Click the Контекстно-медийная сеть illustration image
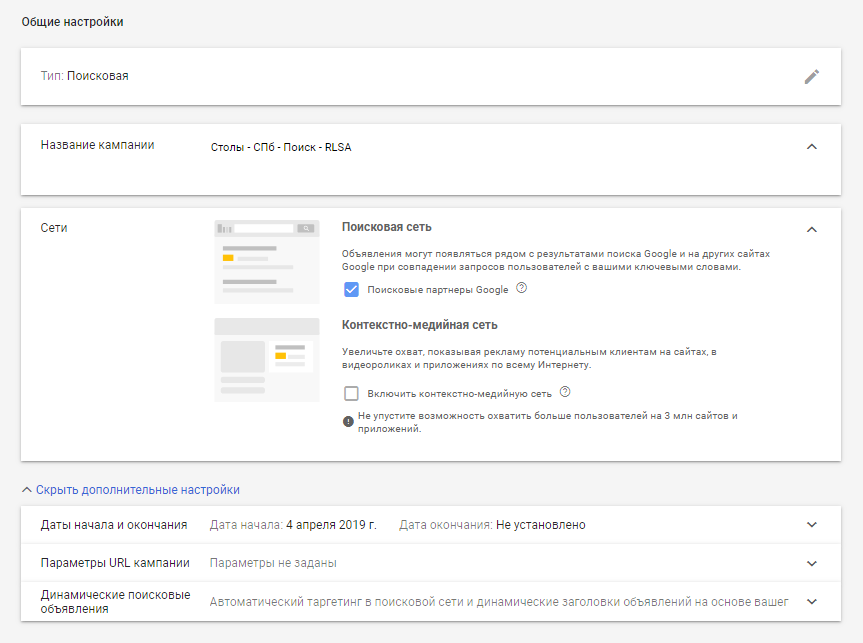The width and height of the screenshot is (863, 643). pyautogui.click(x=267, y=361)
